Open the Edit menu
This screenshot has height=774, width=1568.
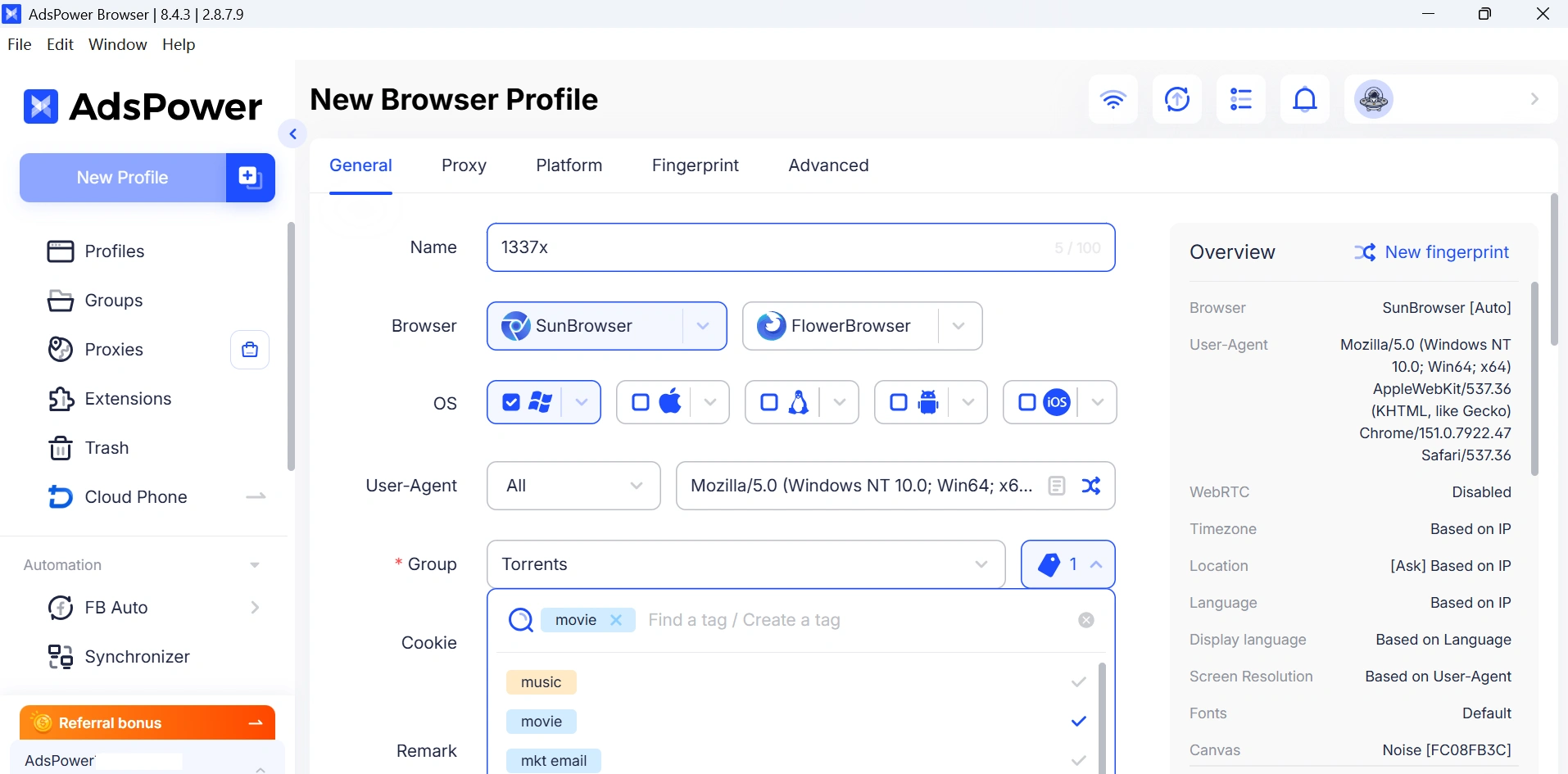(x=61, y=44)
